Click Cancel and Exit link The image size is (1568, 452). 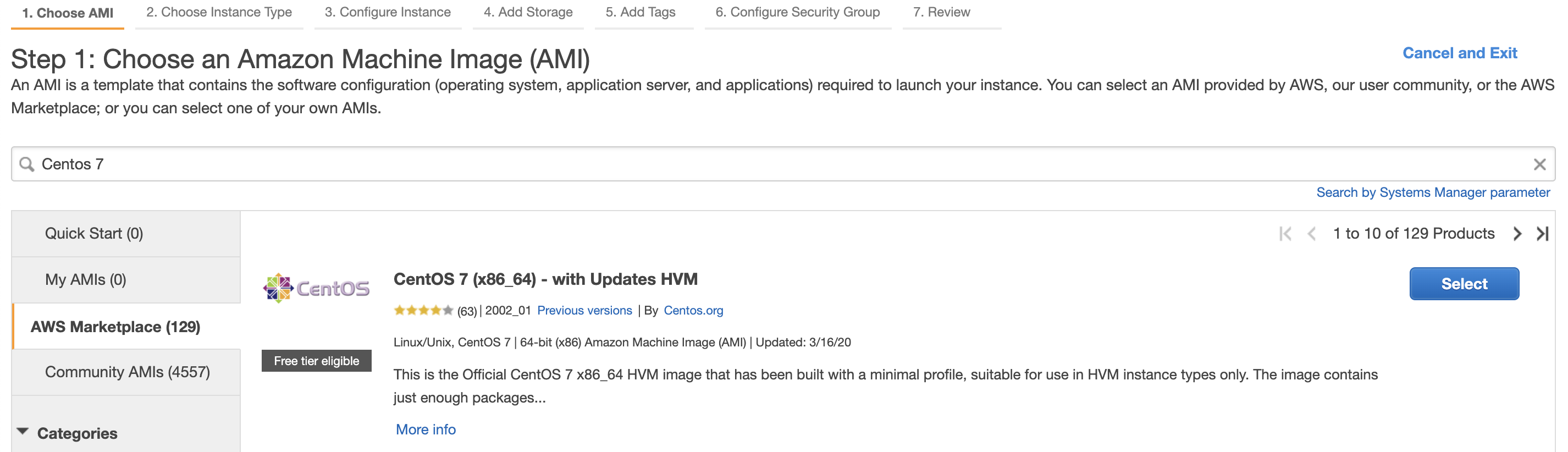pos(1460,53)
